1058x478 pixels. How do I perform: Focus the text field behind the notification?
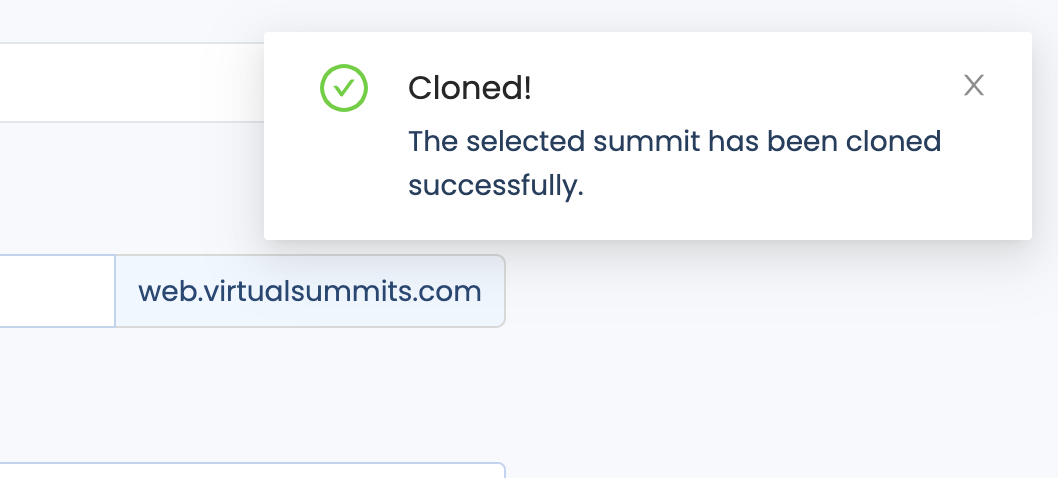132,82
